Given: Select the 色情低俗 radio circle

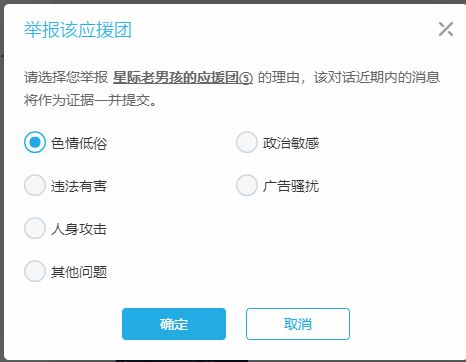Looking at the screenshot, I should (x=35, y=142).
